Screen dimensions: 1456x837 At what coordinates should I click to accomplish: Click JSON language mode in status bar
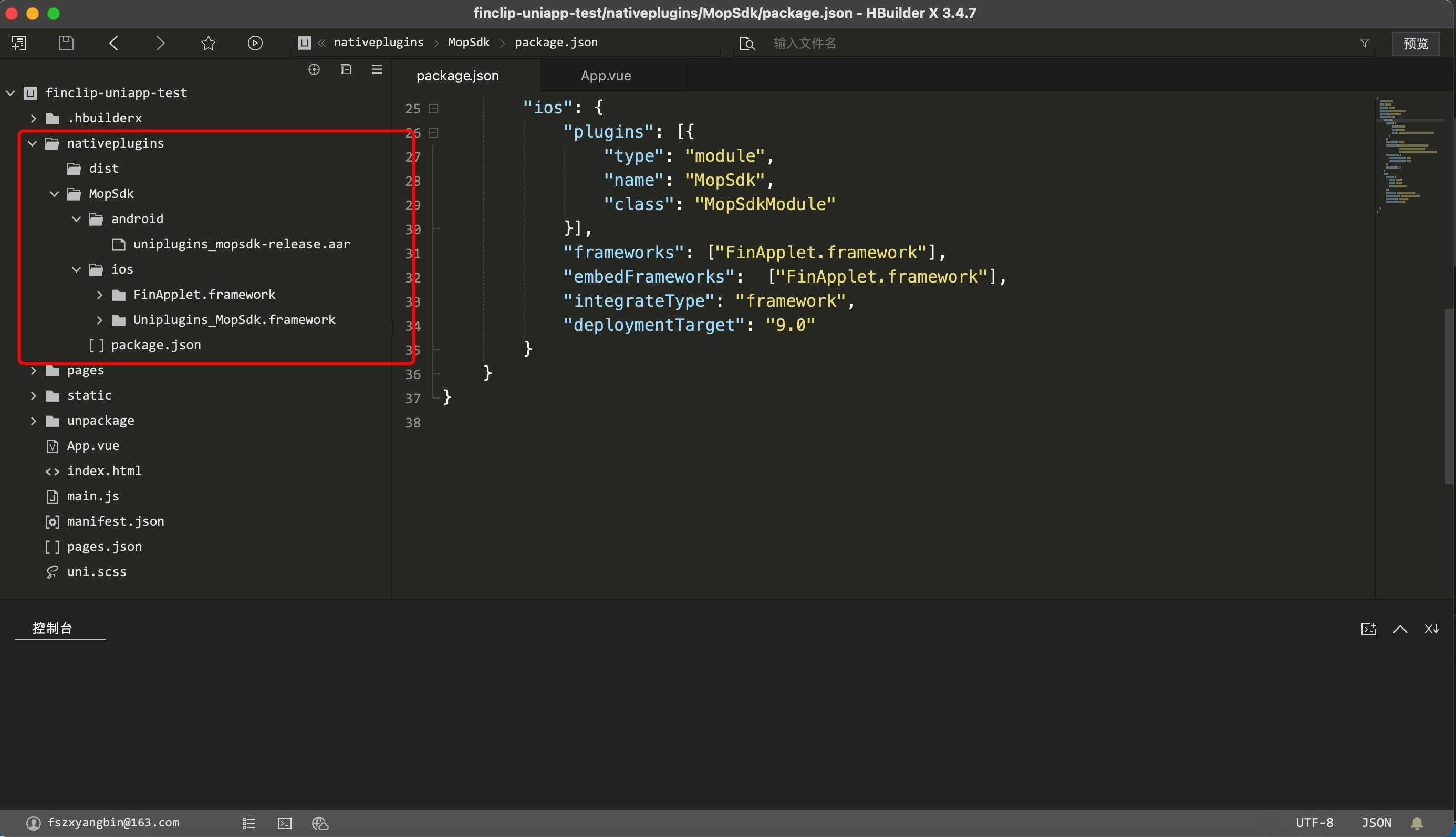pos(1376,823)
